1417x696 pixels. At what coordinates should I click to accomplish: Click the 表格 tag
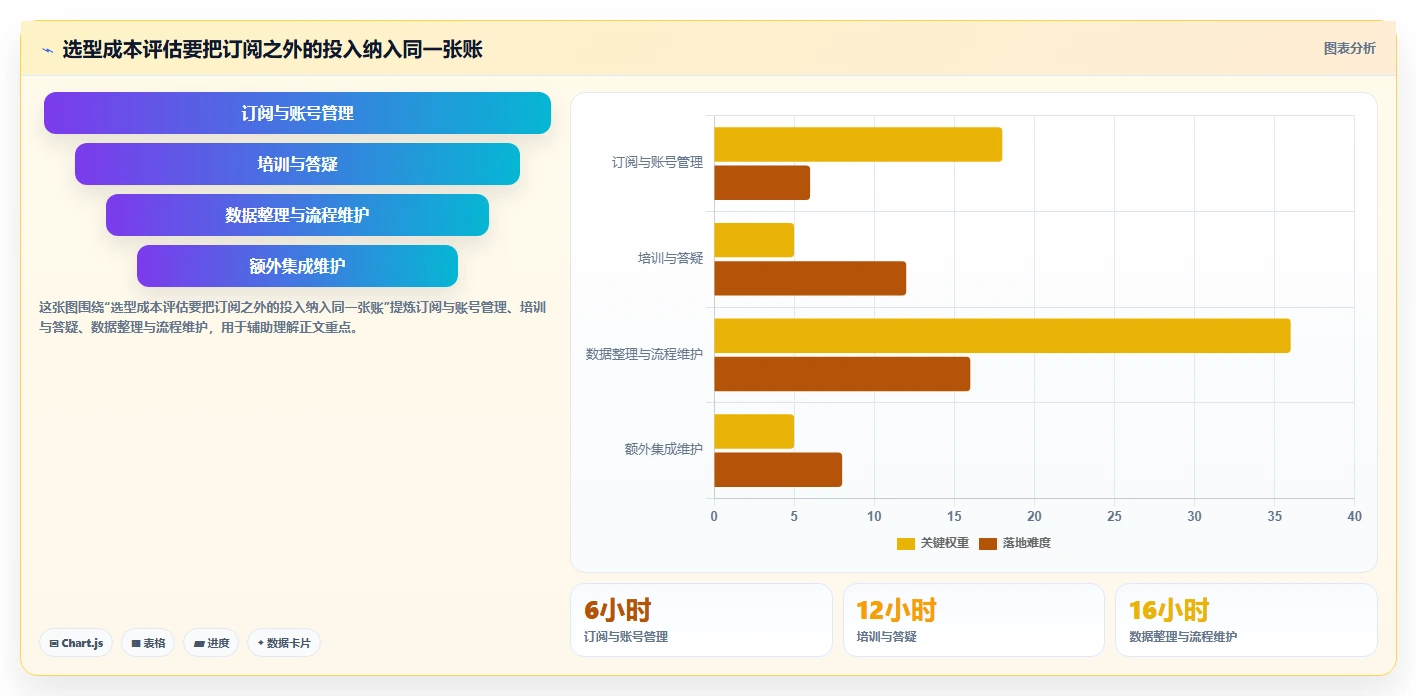(x=148, y=643)
